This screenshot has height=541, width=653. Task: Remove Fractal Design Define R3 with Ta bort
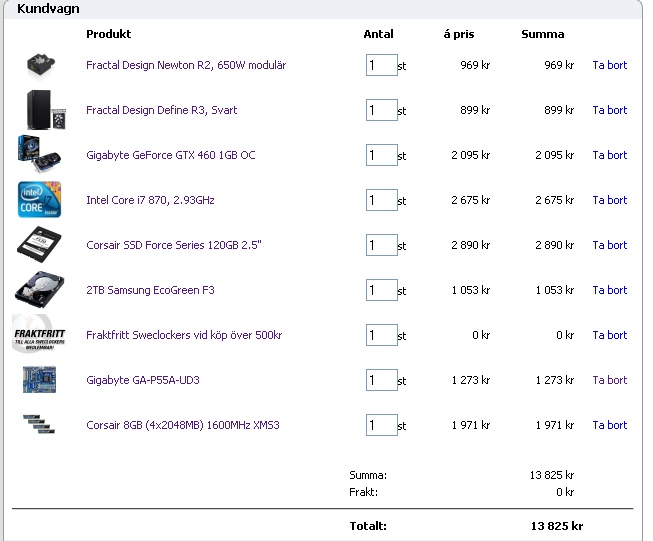pos(609,110)
